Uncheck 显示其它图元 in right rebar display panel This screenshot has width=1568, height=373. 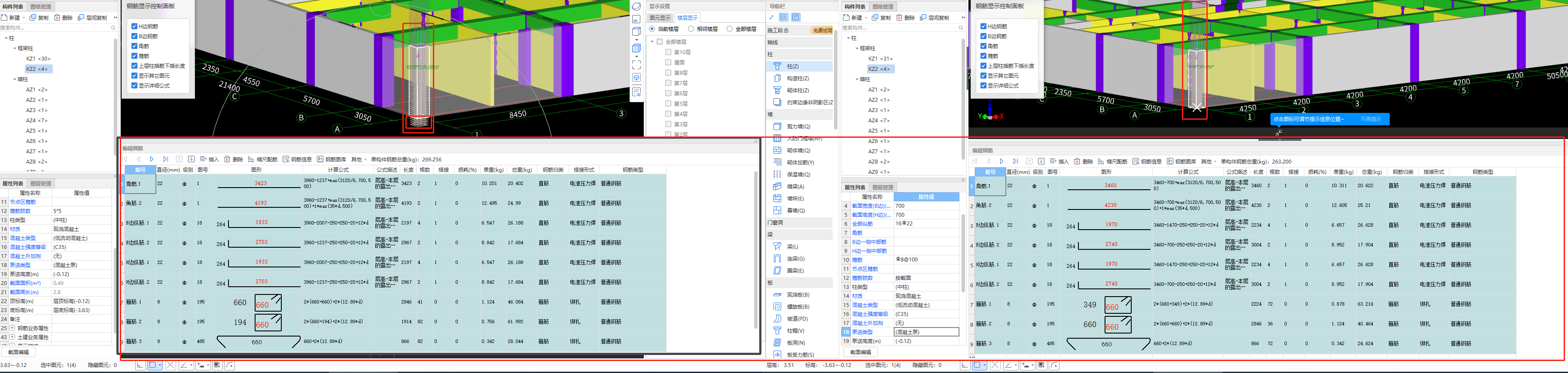point(983,76)
